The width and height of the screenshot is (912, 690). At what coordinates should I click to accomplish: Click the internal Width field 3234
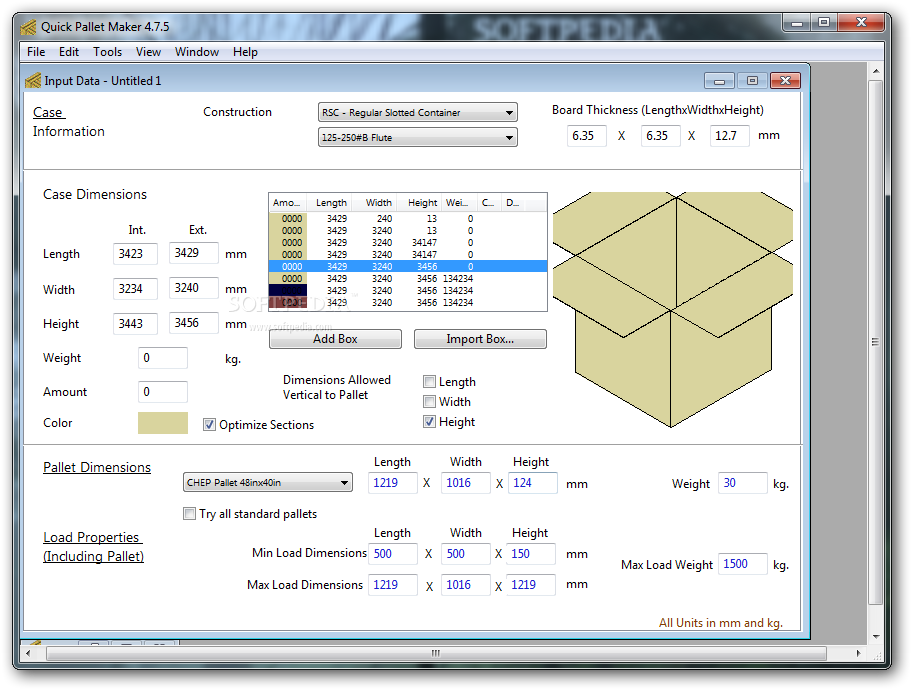[x=135, y=289]
